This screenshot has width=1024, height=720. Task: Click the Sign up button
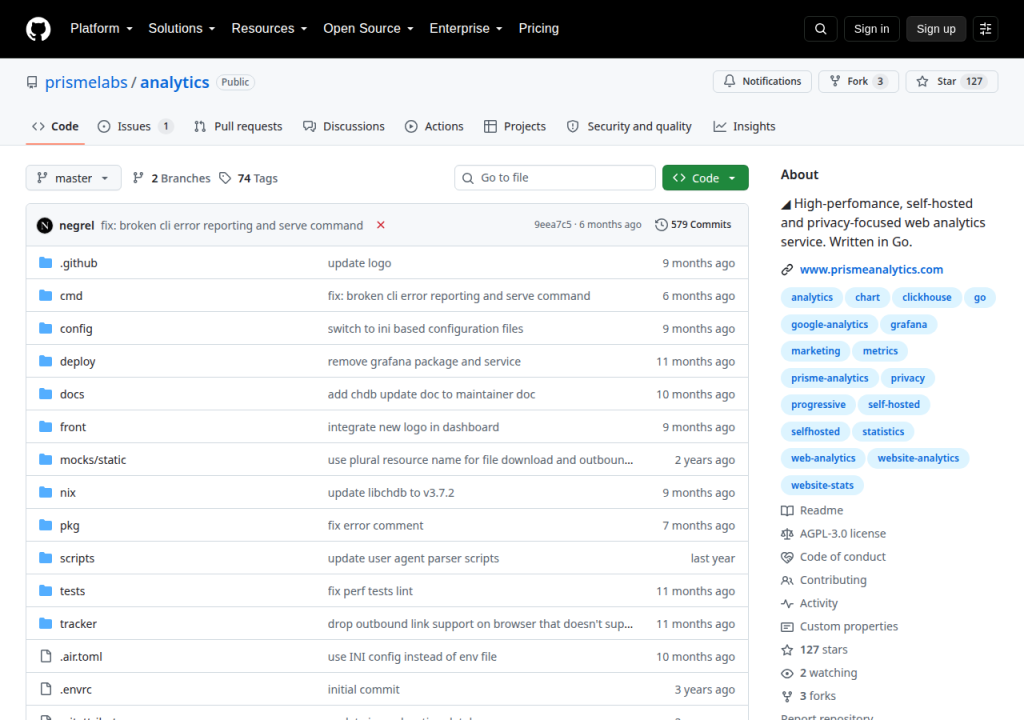tap(936, 29)
